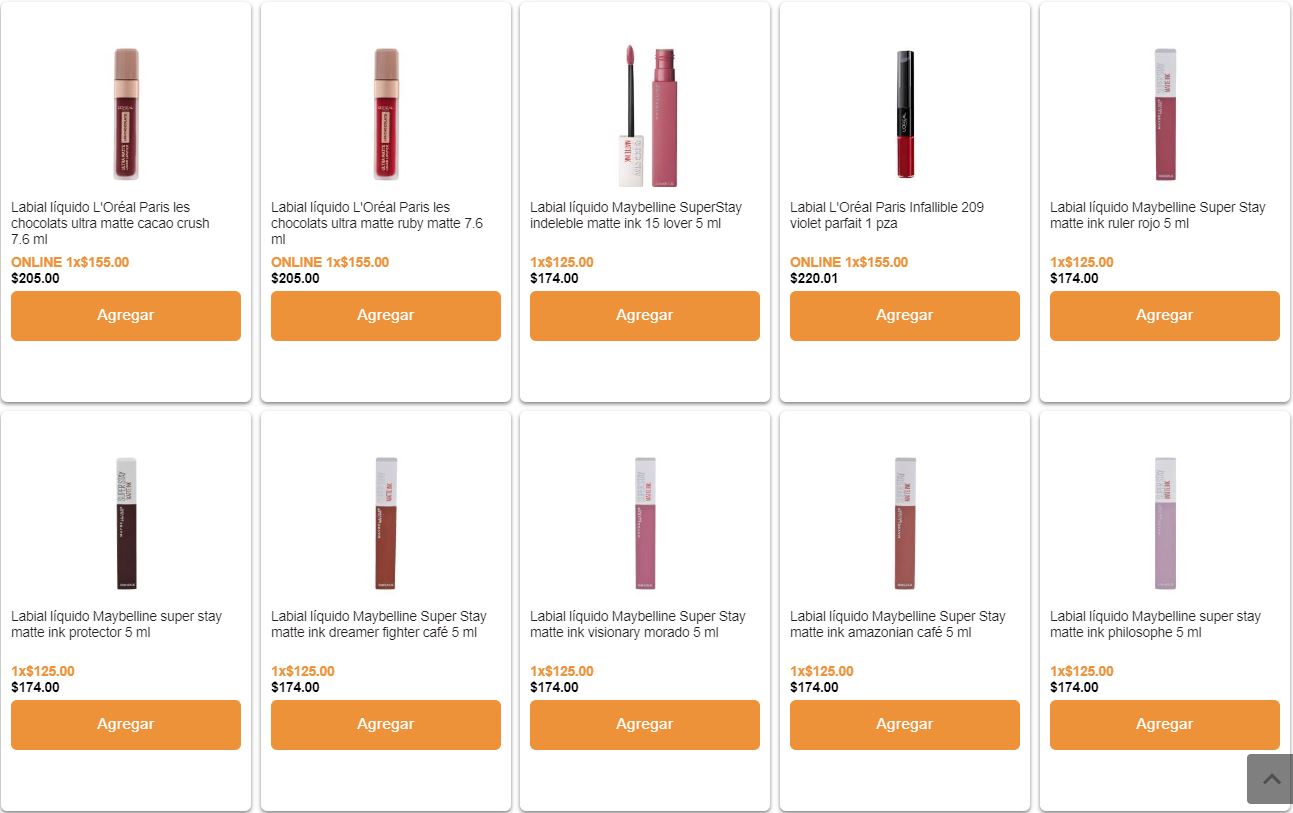Image resolution: width=1293 pixels, height=813 pixels.
Task: Add cacao crush lipstick with Agregar button
Action: (126, 316)
